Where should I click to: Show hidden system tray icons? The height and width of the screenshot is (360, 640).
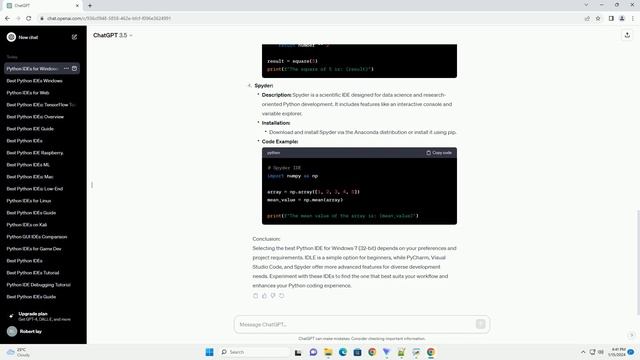583,352
